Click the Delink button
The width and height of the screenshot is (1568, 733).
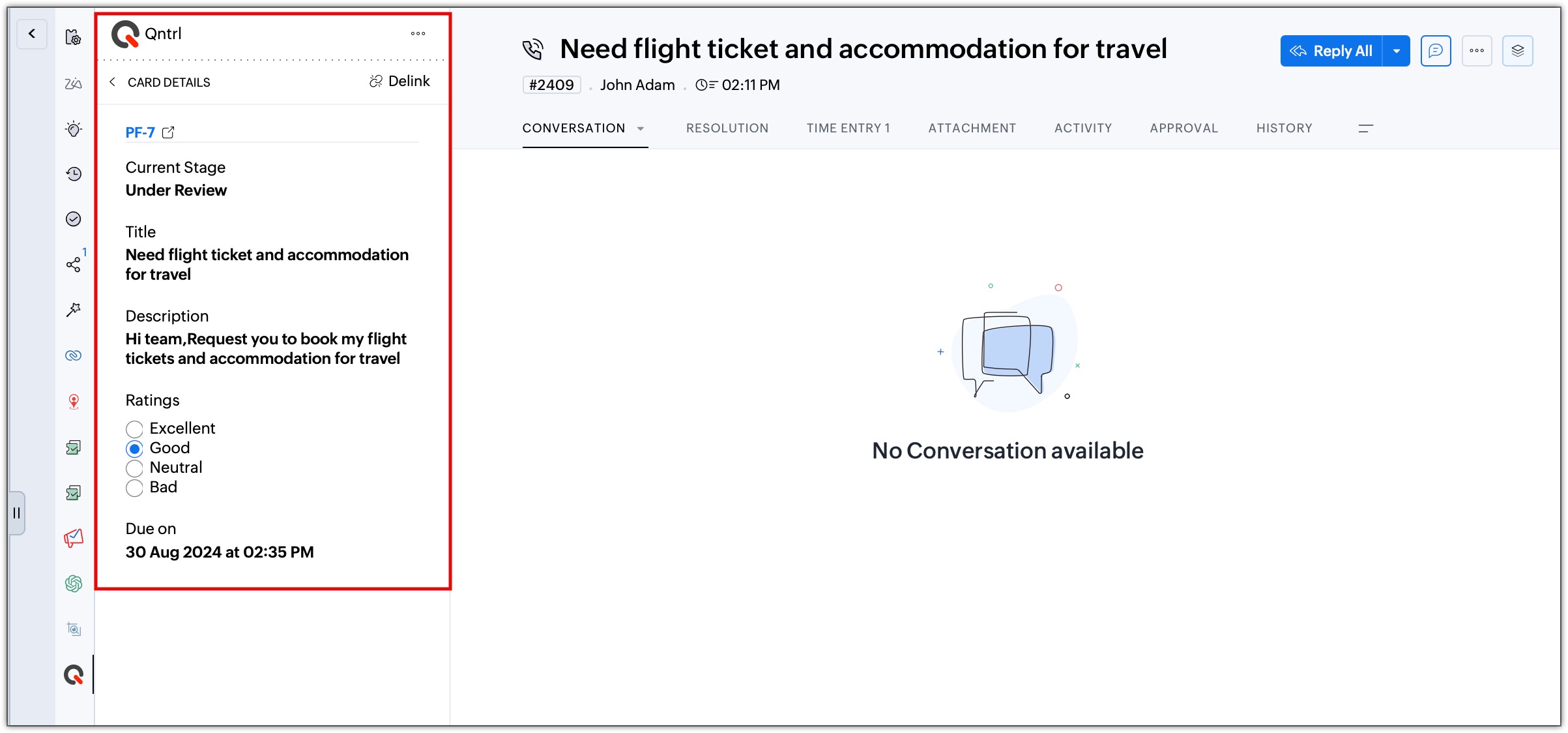(399, 82)
